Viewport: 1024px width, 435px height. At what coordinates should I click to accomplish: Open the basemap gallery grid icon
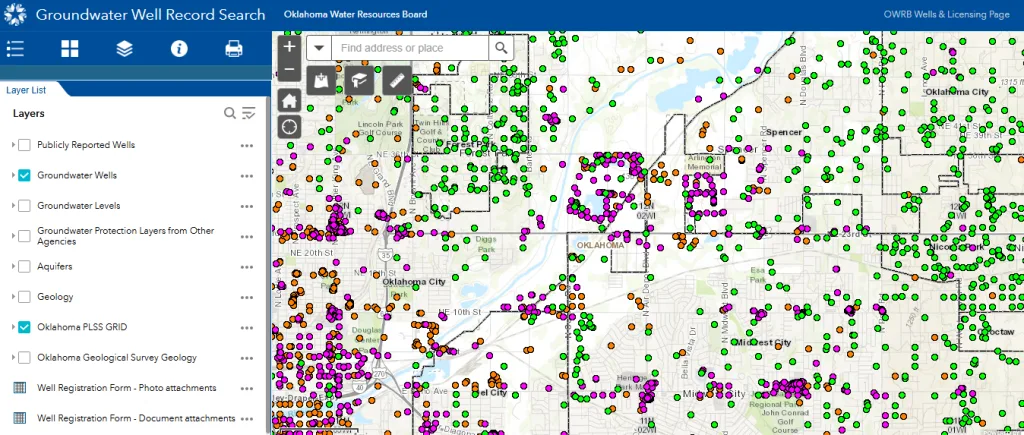(69, 48)
